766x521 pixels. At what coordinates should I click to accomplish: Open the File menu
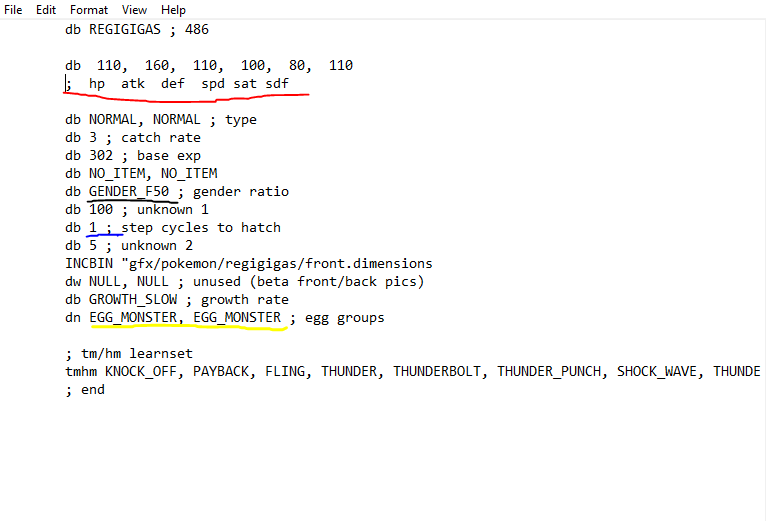13,10
